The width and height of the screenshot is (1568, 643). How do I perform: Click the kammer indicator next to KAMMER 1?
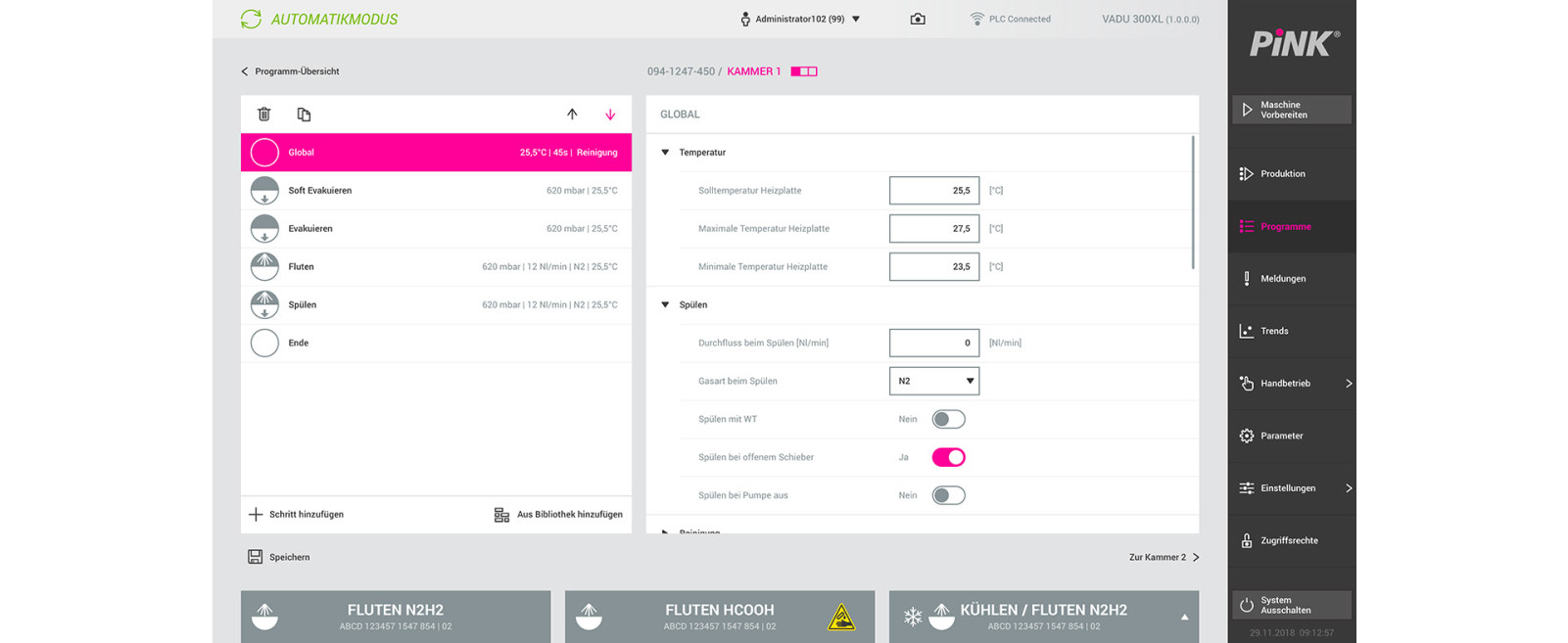804,71
